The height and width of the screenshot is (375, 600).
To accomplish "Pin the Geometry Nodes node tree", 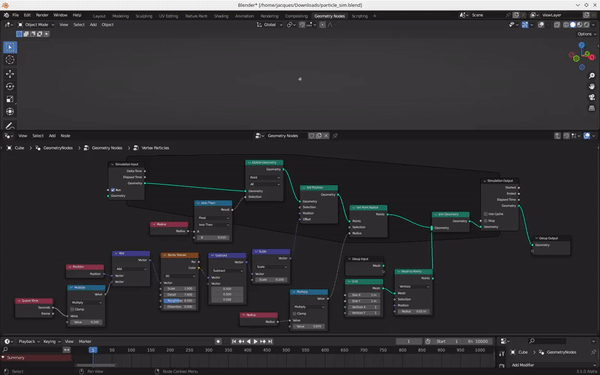I will pyautogui.click(x=335, y=135).
